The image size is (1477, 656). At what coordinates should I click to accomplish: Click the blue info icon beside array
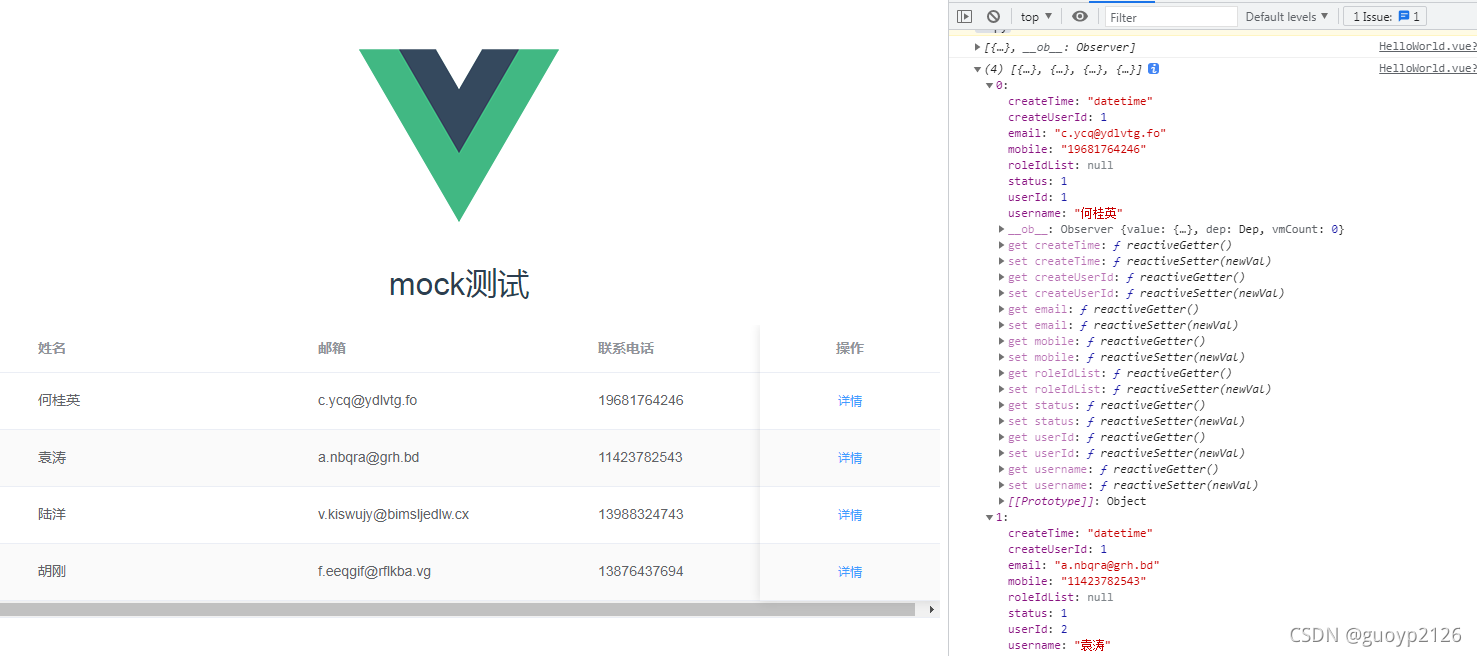tap(1153, 69)
